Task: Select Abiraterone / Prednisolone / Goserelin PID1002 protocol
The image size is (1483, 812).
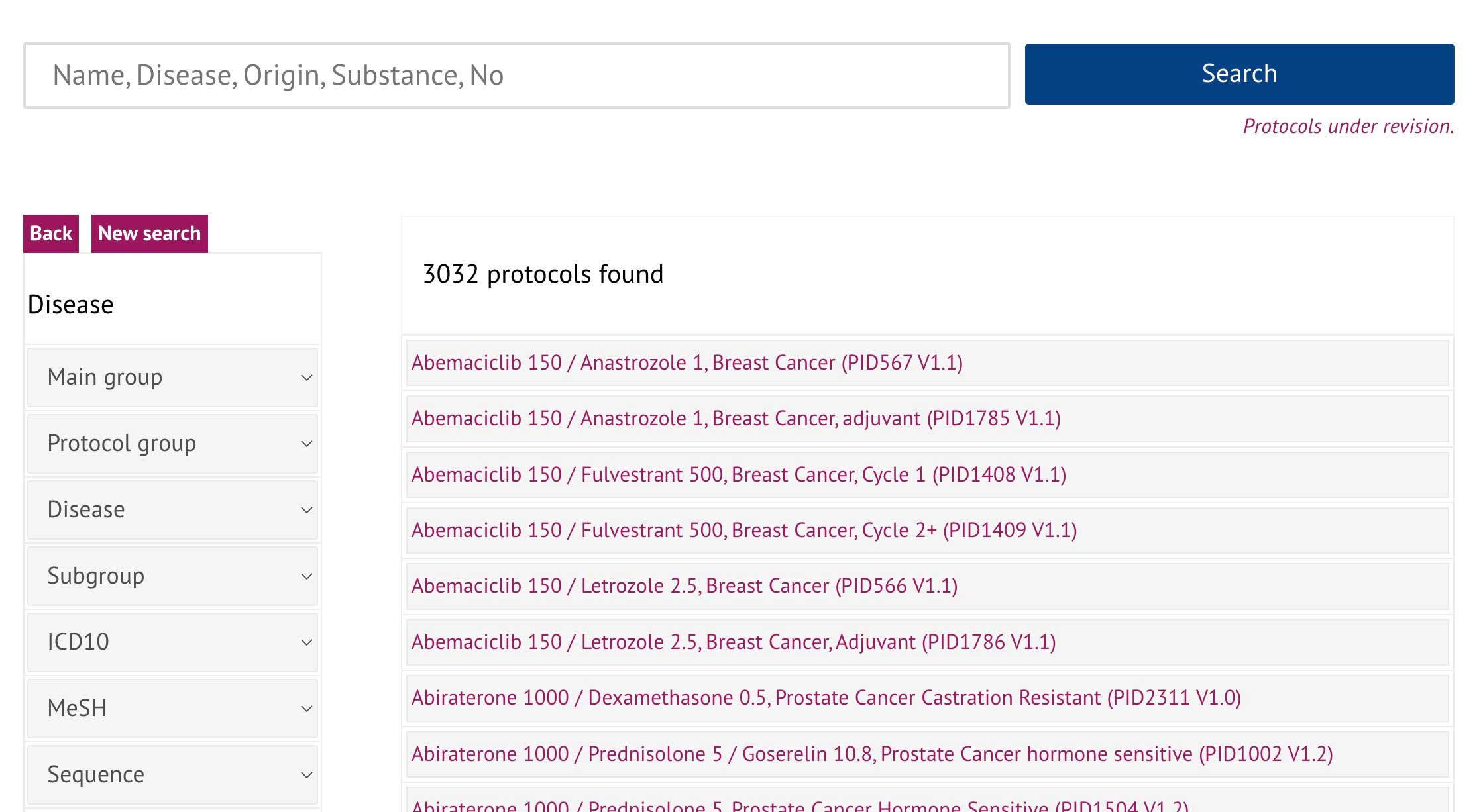Action: tap(871, 754)
